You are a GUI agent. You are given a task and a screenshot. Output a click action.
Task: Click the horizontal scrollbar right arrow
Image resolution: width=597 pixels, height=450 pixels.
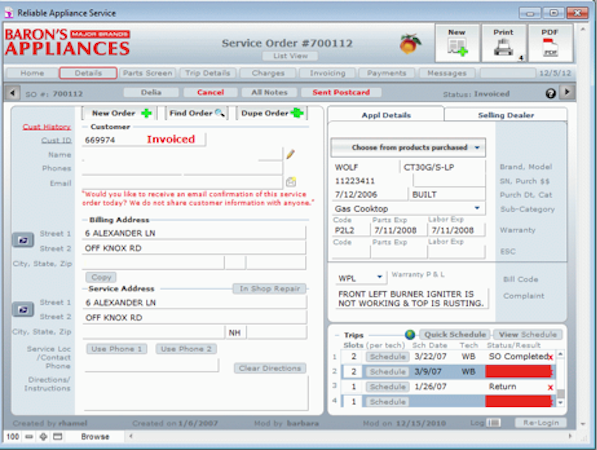(570, 436)
